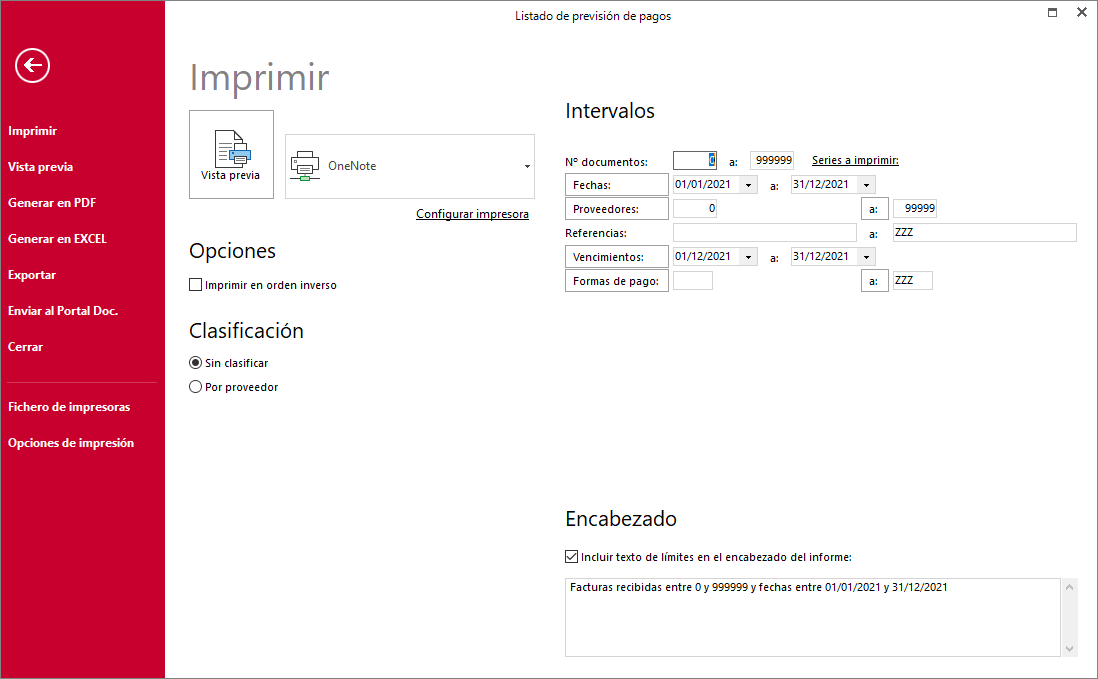
Task: Select Generar en PDF
Action: (x=52, y=203)
